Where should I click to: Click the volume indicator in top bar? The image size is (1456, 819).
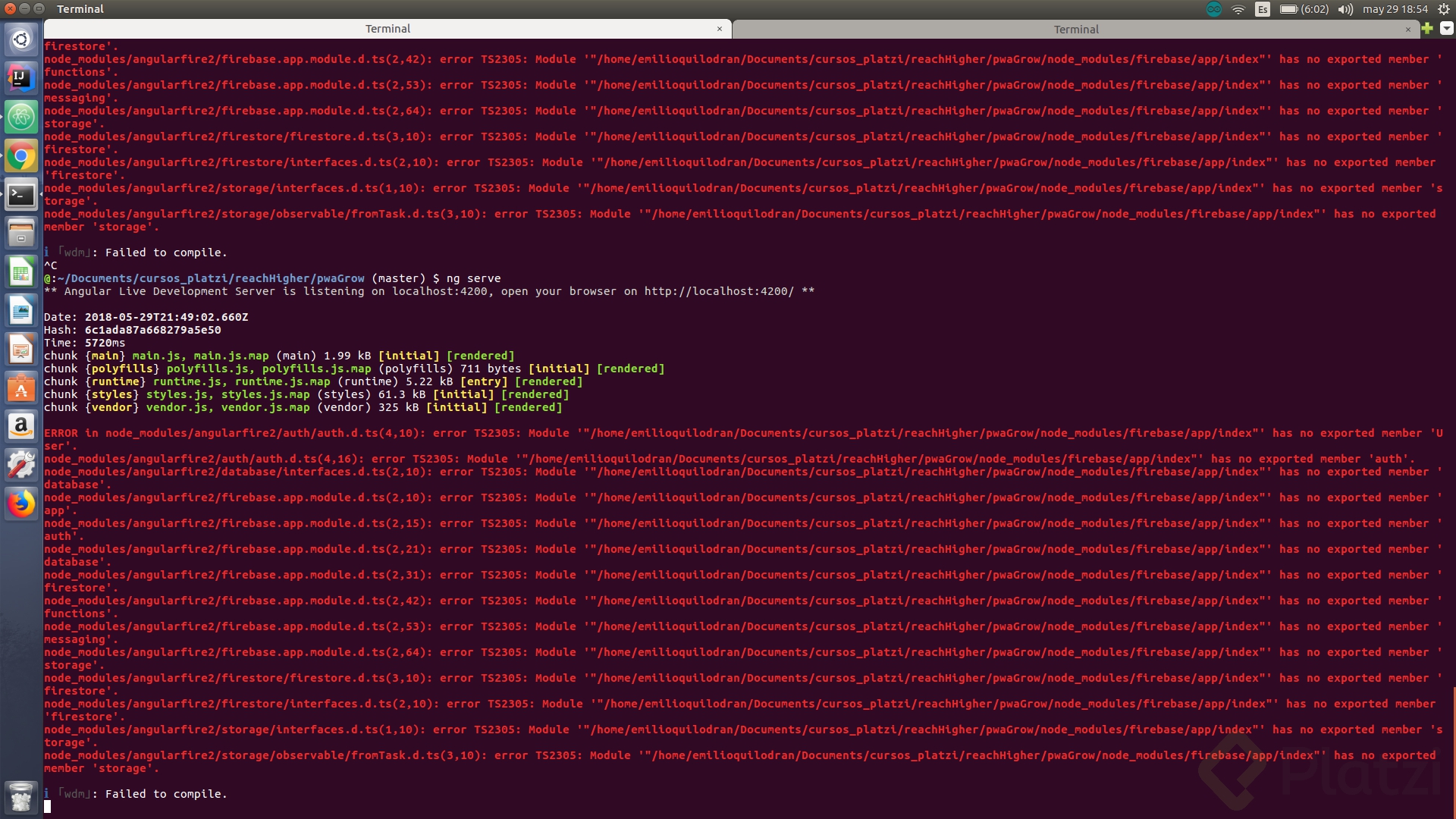click(x=1345, y=9)
